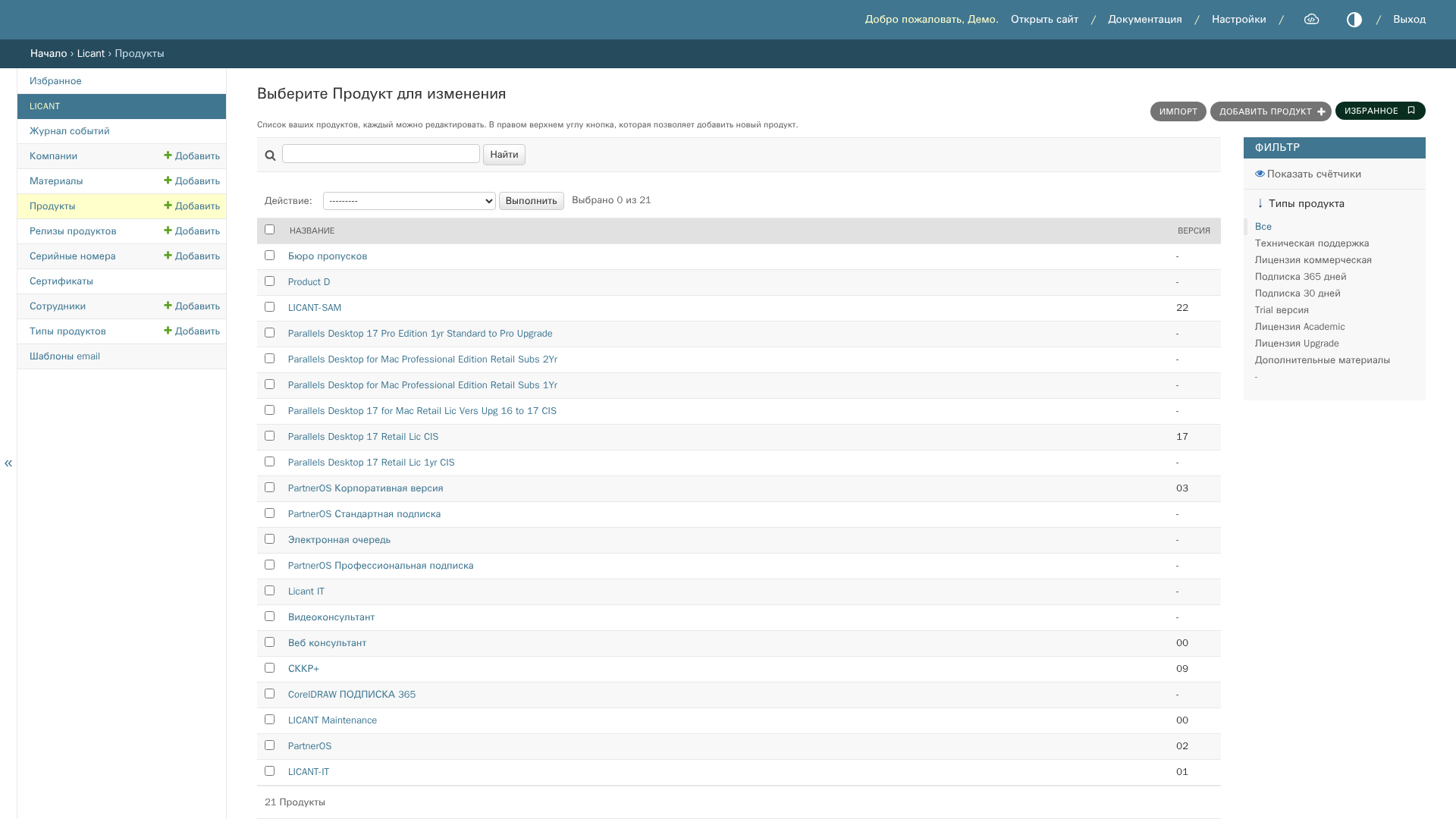Sort by НАЗВАНИЕ column header
Screen dimensions: 1456x819
coord(312,231)
